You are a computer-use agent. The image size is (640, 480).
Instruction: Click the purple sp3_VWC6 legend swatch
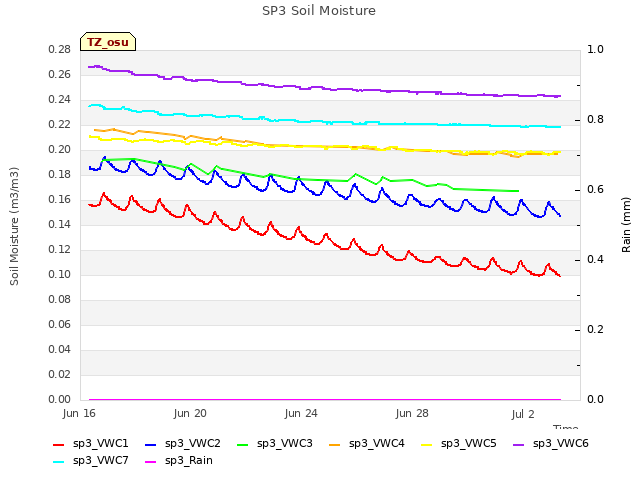coord(519,445)
